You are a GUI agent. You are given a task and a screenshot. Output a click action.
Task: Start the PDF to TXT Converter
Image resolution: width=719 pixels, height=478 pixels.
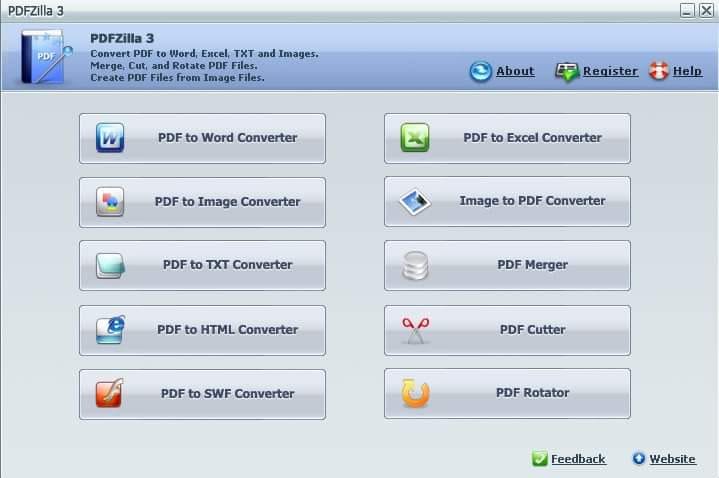click(202, 265)
